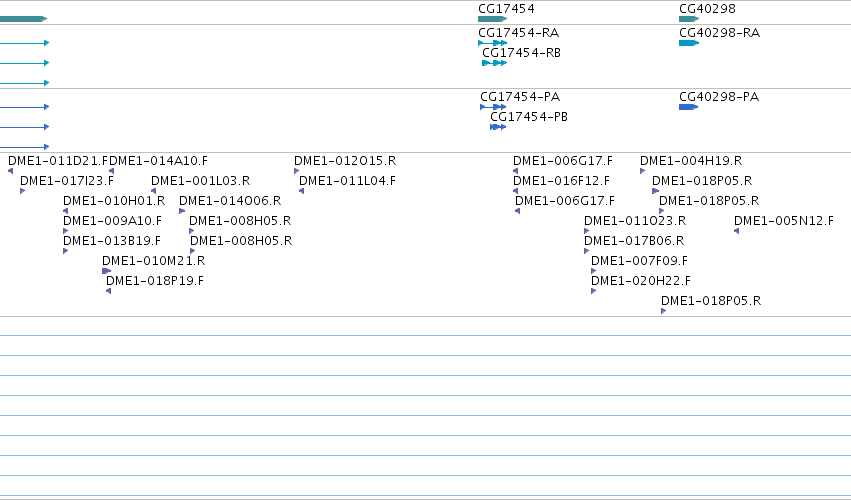Click the CG17454 gene arrow glyph
Image resolution: width=851 pixels, height=500 pixels.
[492, 19]
